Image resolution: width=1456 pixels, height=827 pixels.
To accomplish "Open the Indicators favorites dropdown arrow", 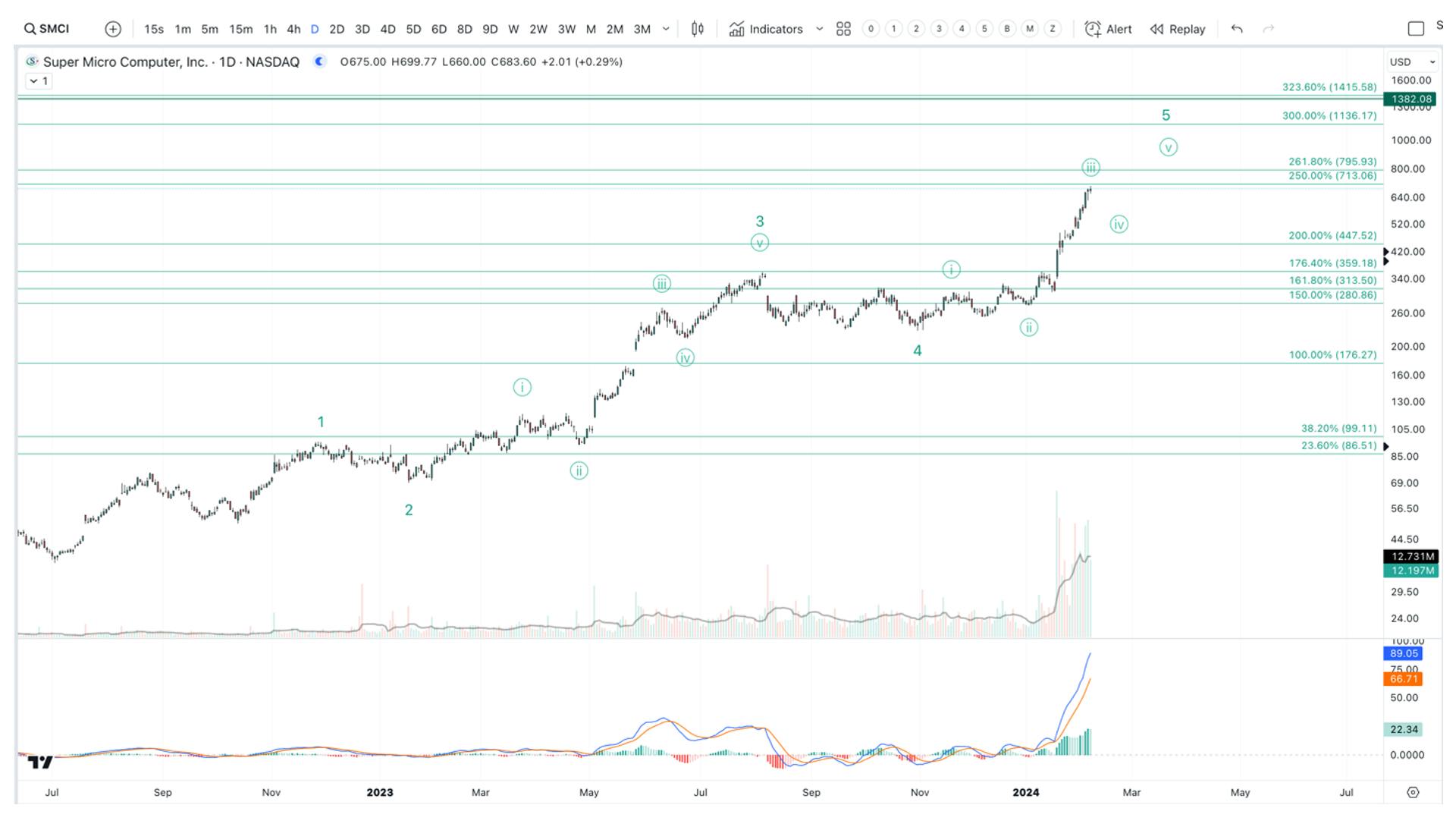I will tap(819, 29).
